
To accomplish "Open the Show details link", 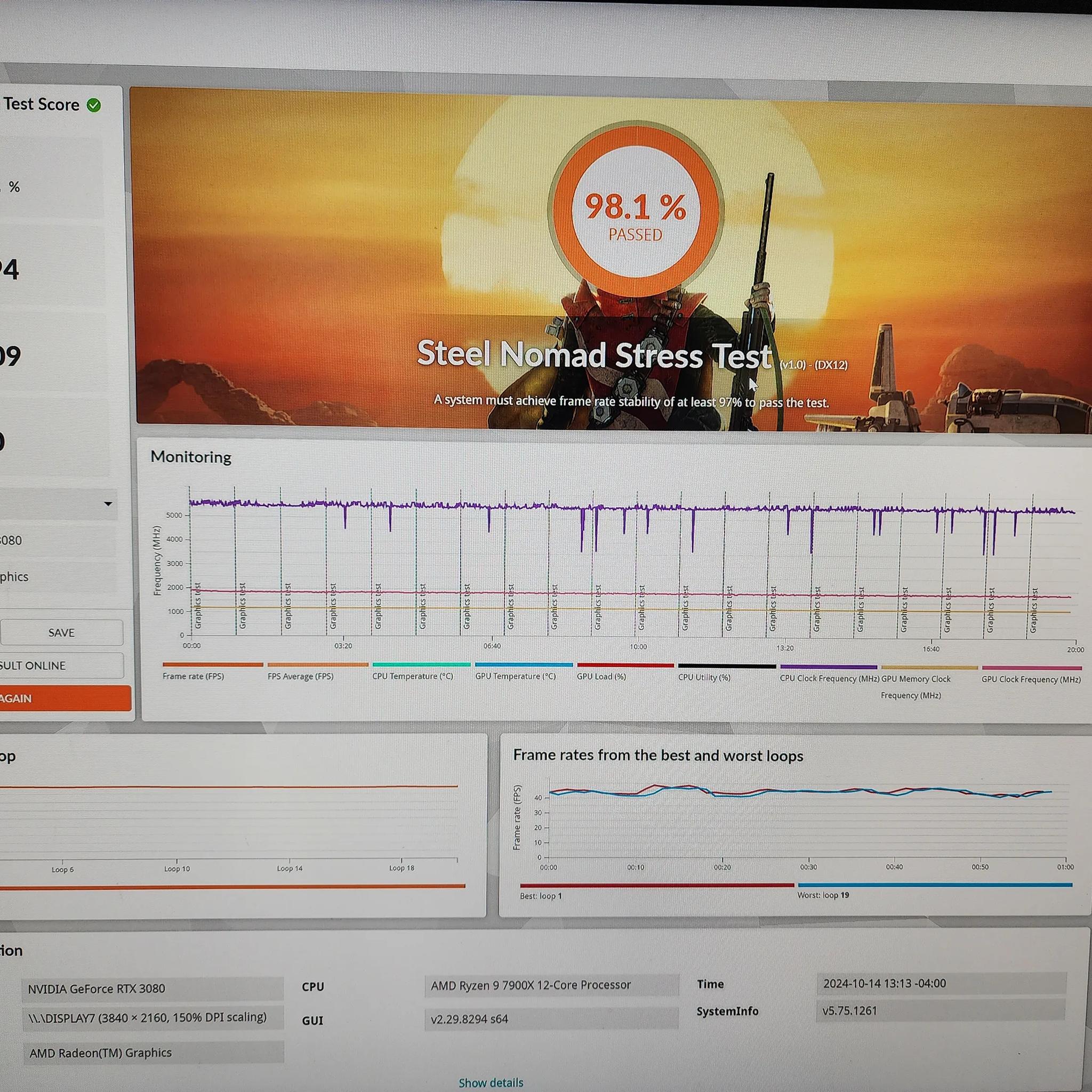I will pos(491,1082).
